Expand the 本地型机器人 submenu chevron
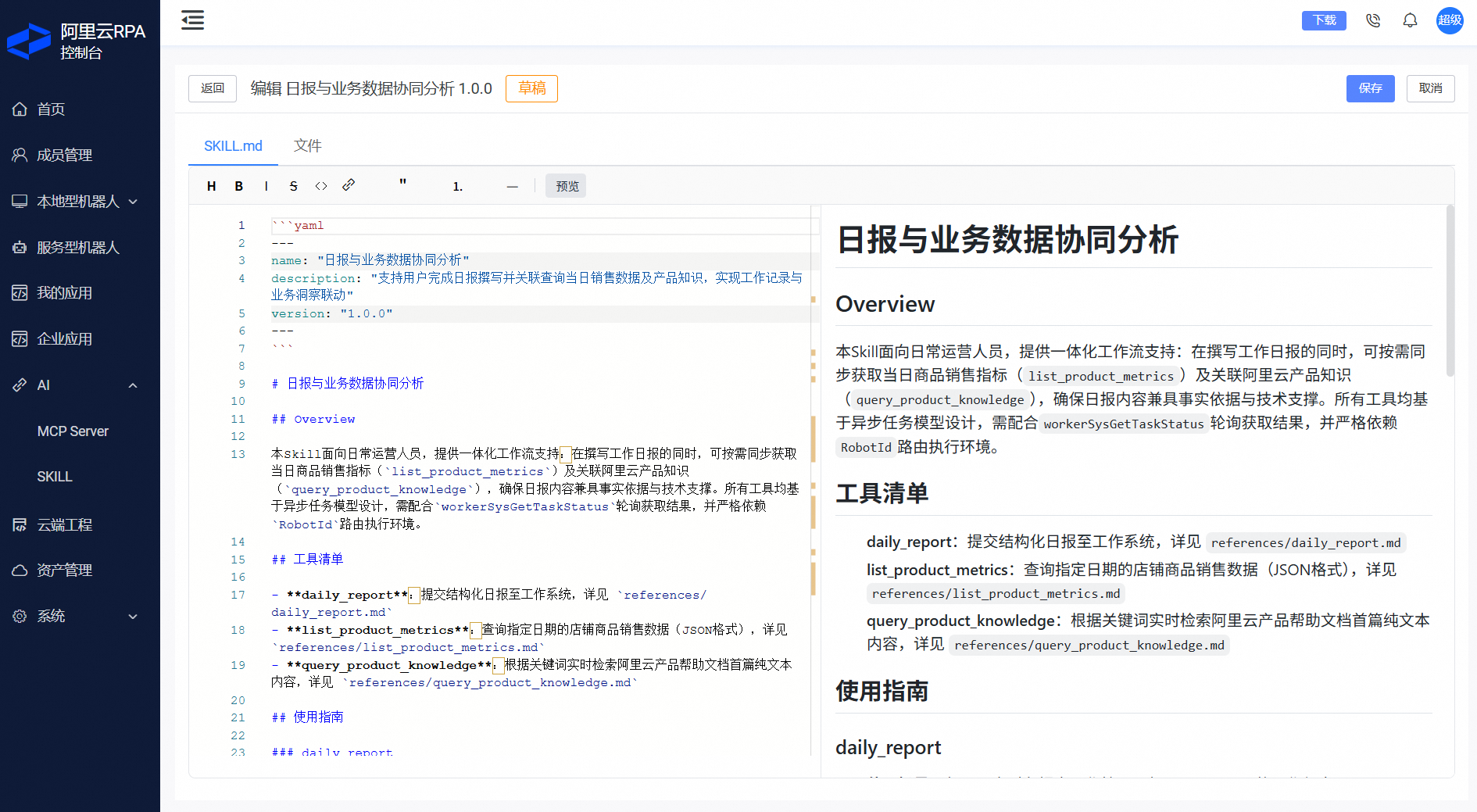The height and width of the screenshot is (812, 1477). click(x=133, y=202)
